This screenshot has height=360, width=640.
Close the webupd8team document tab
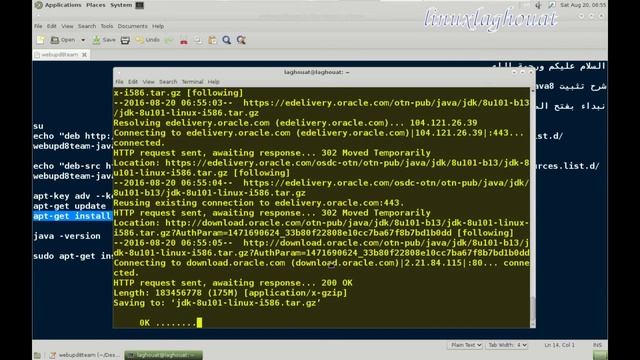(x=84, y=55)
